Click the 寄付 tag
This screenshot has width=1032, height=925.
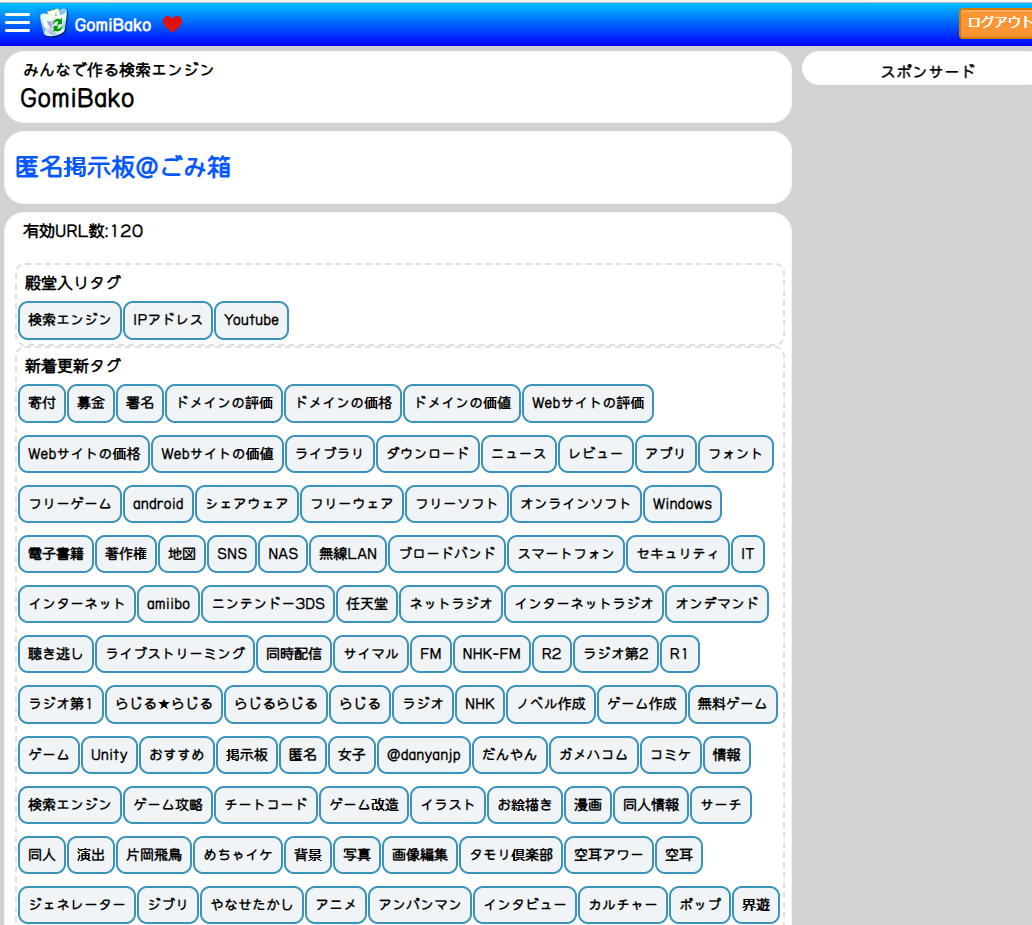[42, 403]
